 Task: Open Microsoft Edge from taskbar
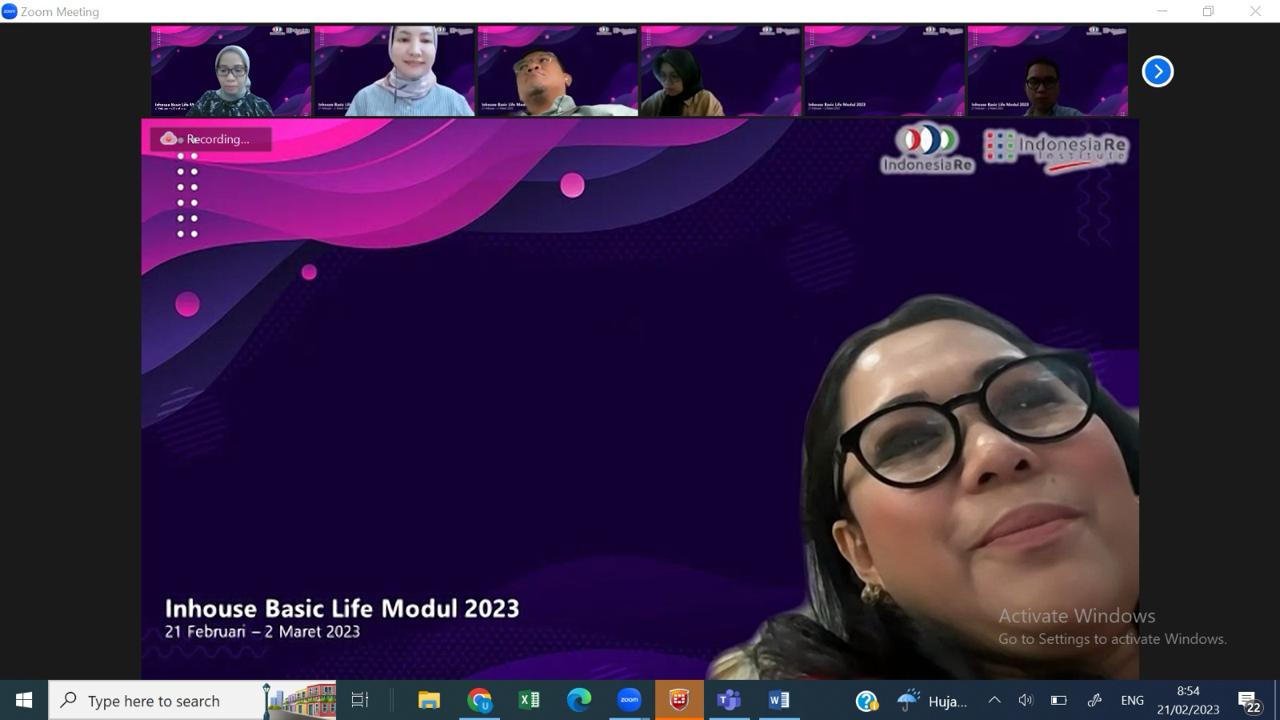579,700
